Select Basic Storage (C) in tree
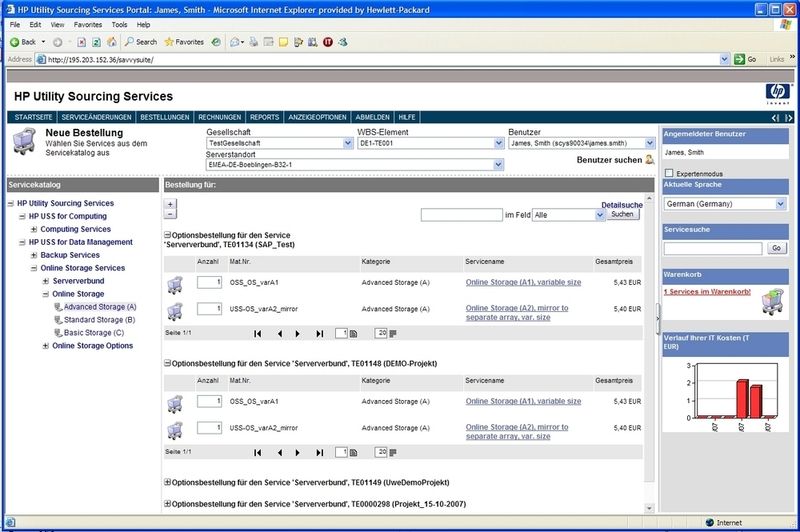The height and width of the screenshot is (532, 800). [94, 333]
